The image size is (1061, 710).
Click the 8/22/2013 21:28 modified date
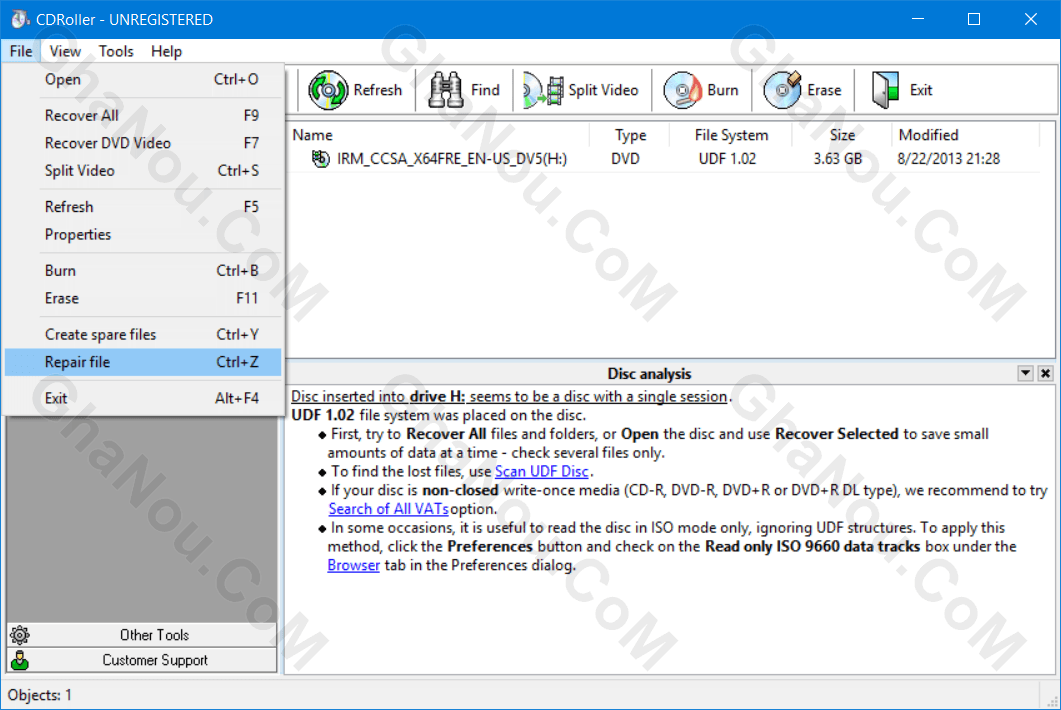[x=949, y=159]
